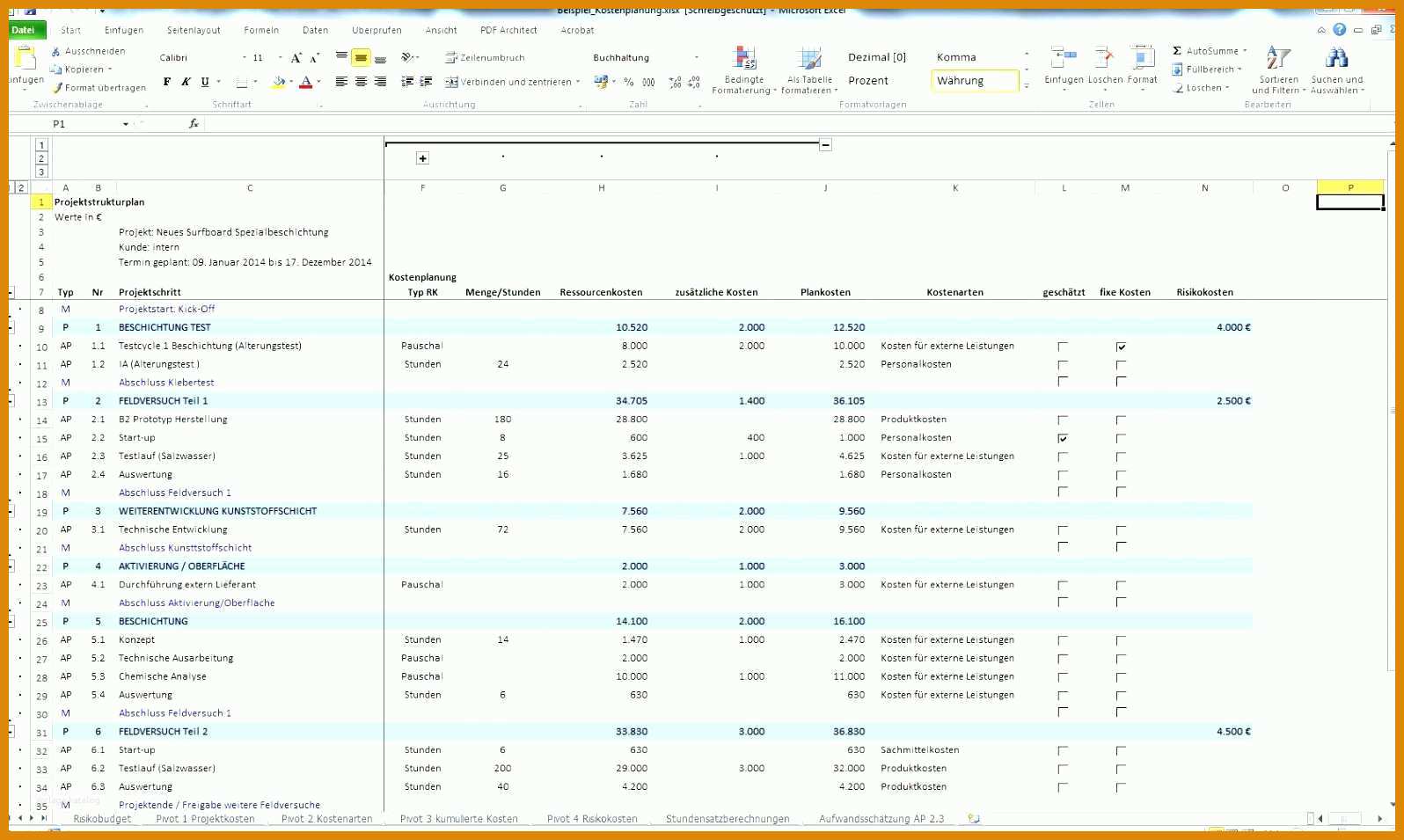Screen dimensions: 1404x840
Task: Check geschätzt box for IA (Alterungstest) row
Action: click(1063, 365)
